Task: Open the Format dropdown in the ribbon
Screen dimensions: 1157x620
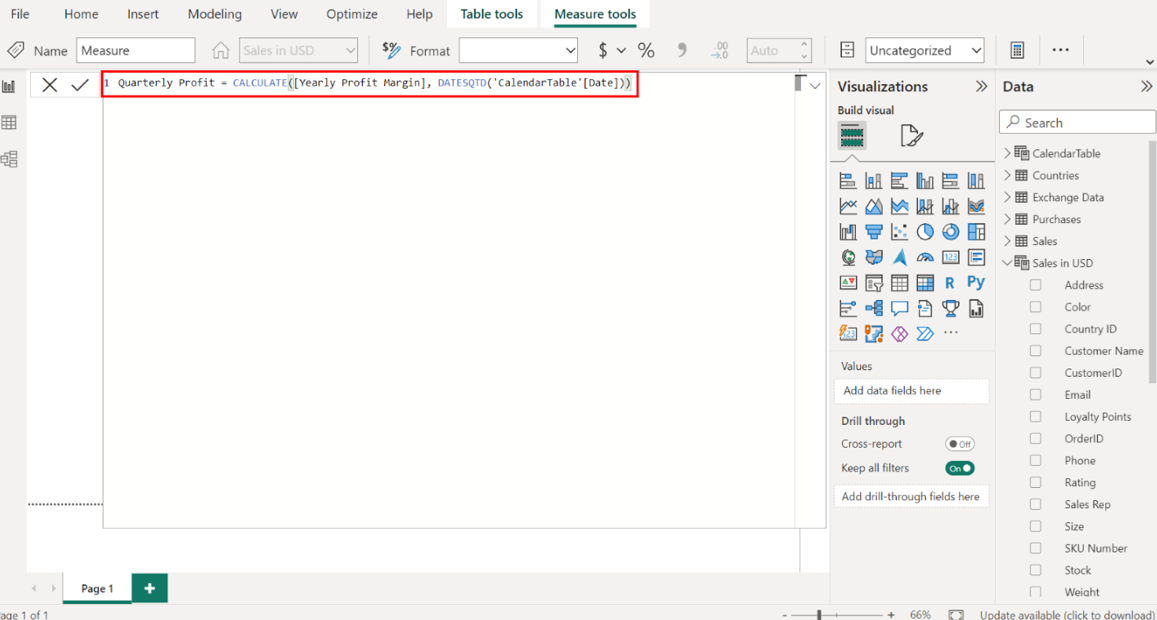Action: pos(518,51)
